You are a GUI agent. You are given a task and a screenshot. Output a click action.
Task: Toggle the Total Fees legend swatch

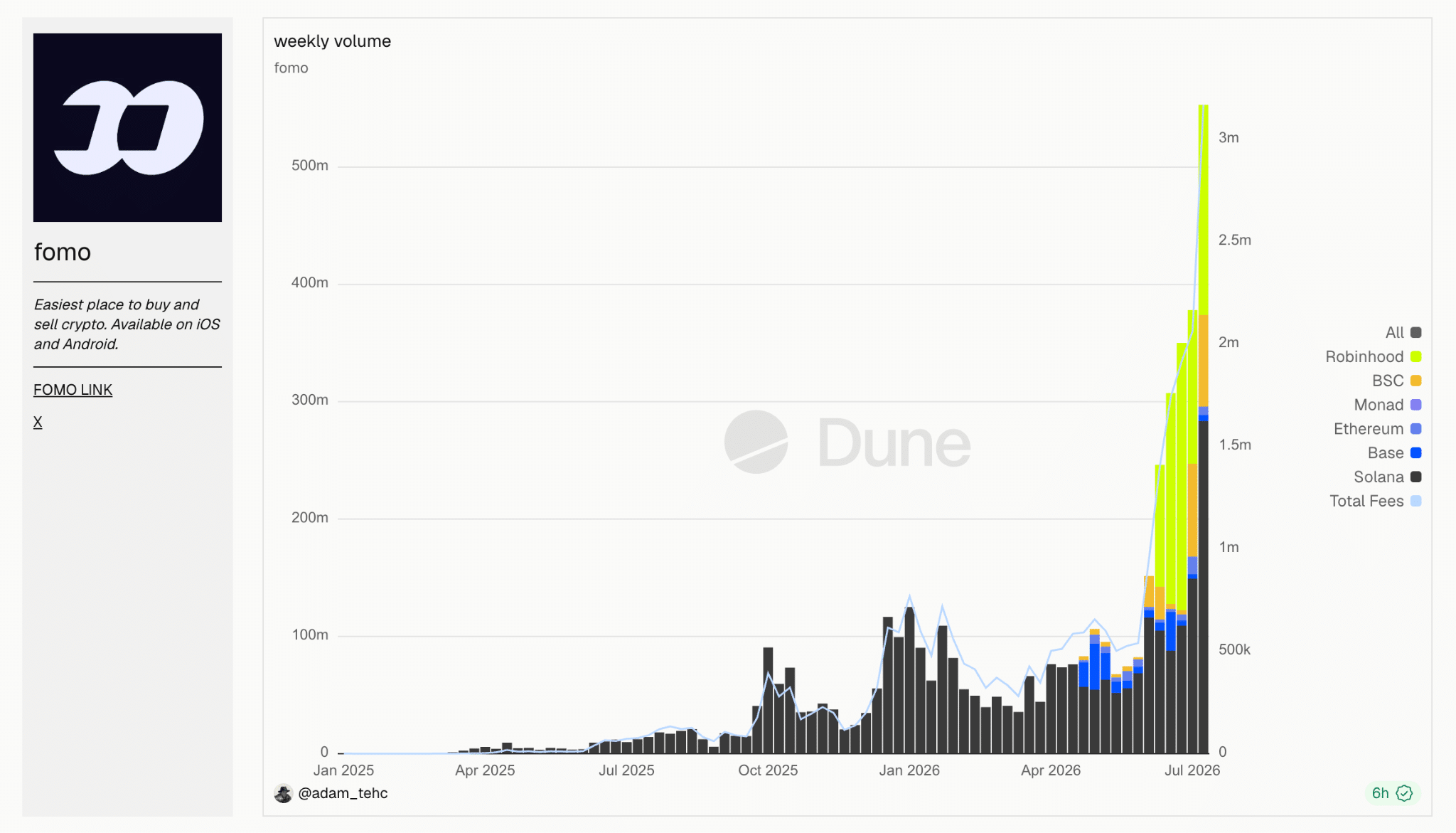(x=1415, y=501)
